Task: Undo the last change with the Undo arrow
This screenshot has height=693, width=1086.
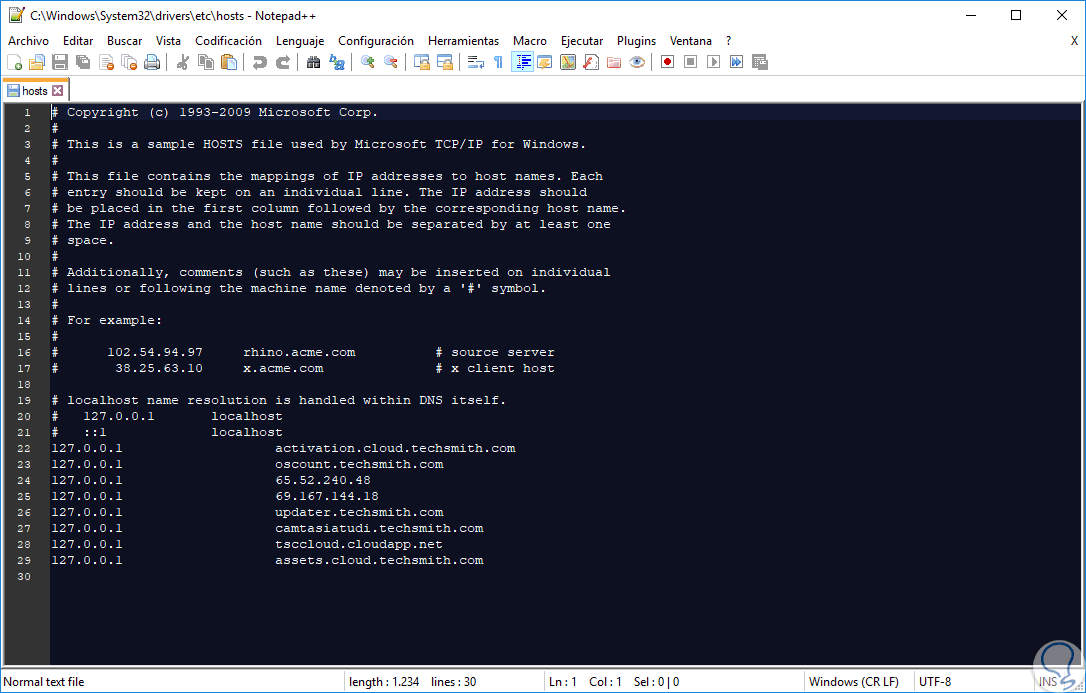Action: click(x=260, y=62)
